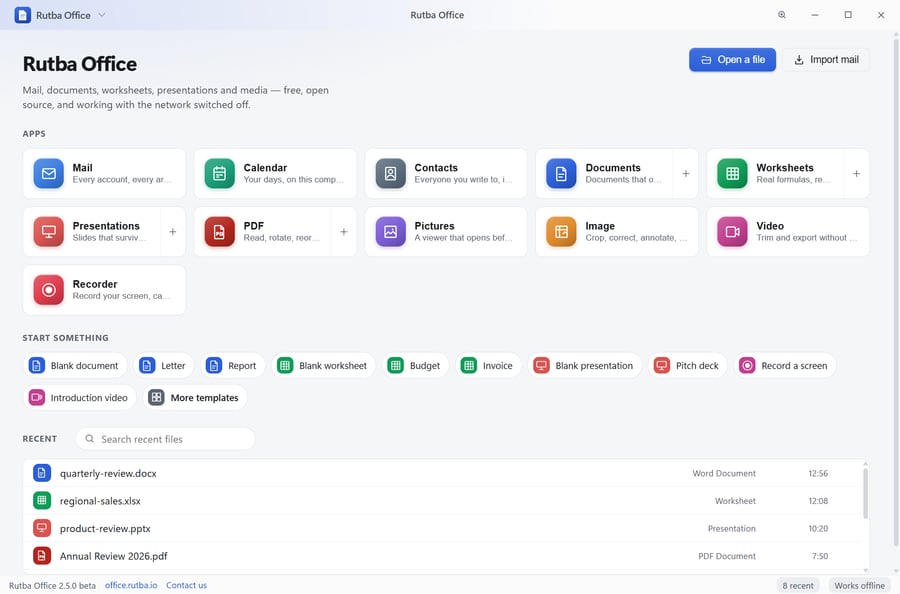Open More templates
Viewport: 900px width, 594px height.
click(x=195, y=397)
